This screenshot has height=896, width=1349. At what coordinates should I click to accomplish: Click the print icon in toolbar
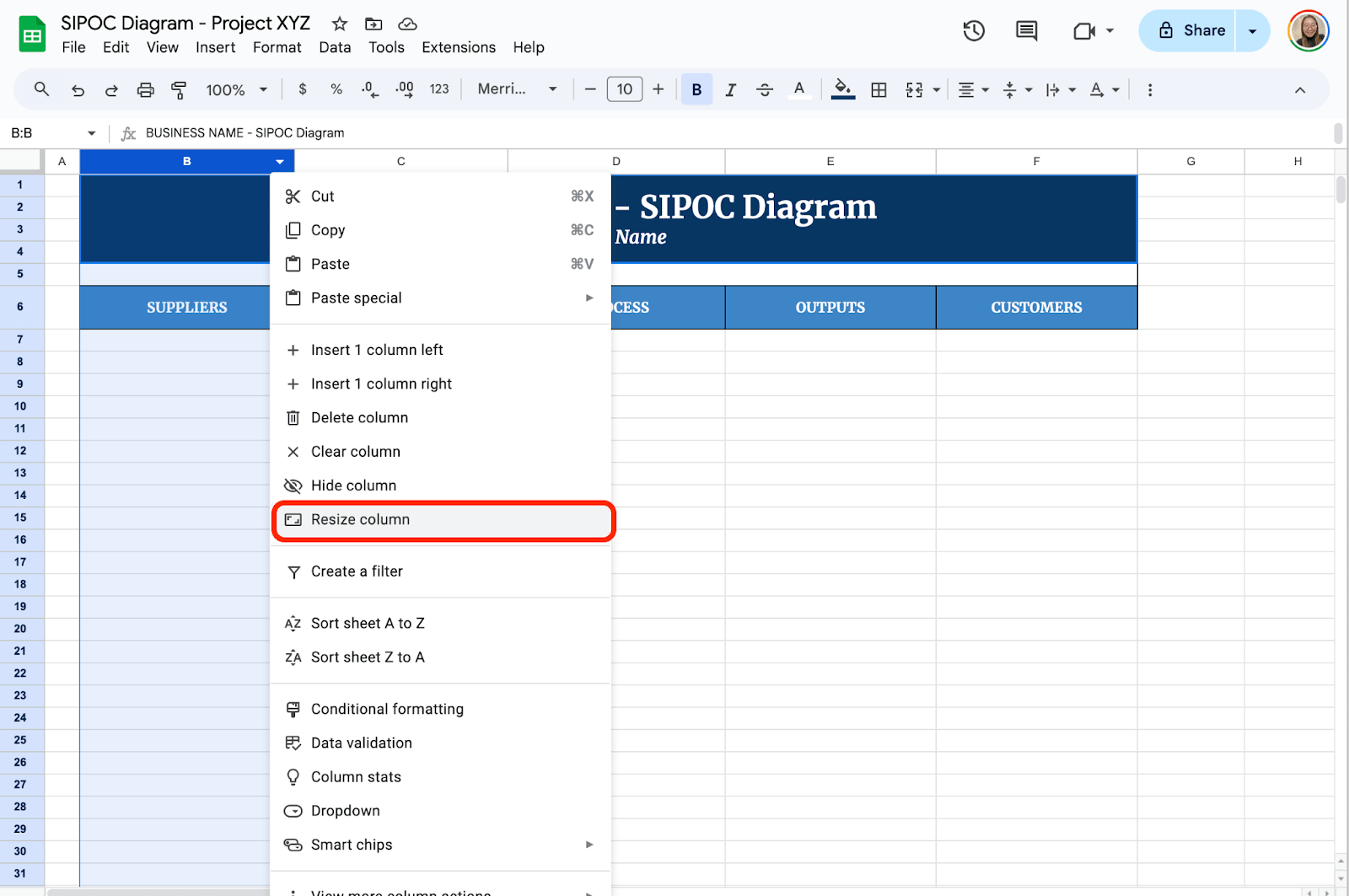[145, 89]
